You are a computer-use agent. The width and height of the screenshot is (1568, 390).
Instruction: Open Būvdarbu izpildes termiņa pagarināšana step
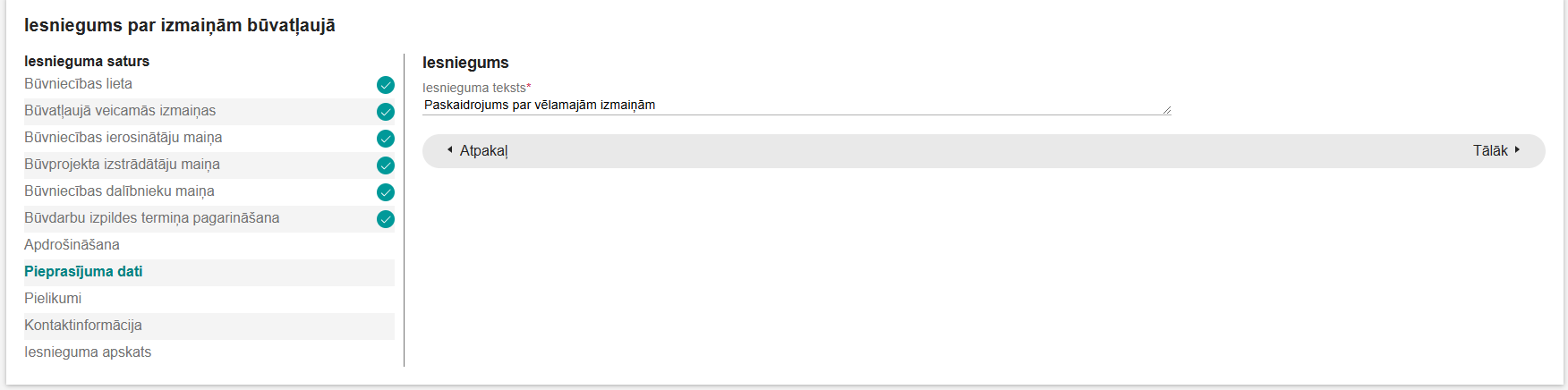tap(152, 218)
